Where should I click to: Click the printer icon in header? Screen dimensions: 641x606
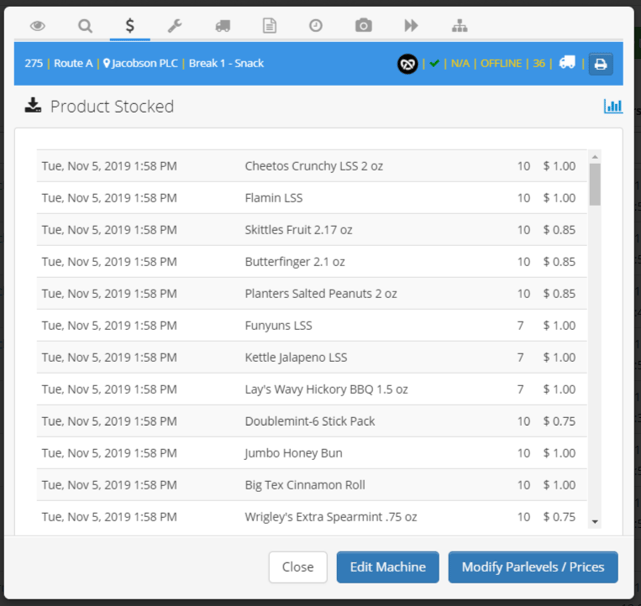click(601, 64)
